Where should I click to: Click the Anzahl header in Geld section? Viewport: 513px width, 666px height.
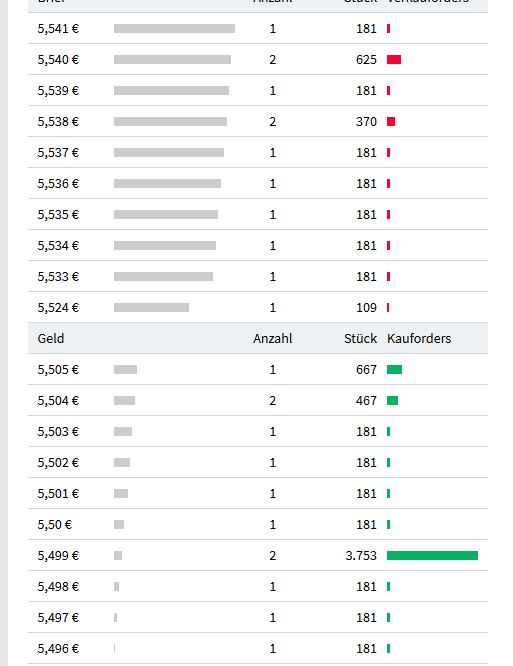click(x=273, y=339)
